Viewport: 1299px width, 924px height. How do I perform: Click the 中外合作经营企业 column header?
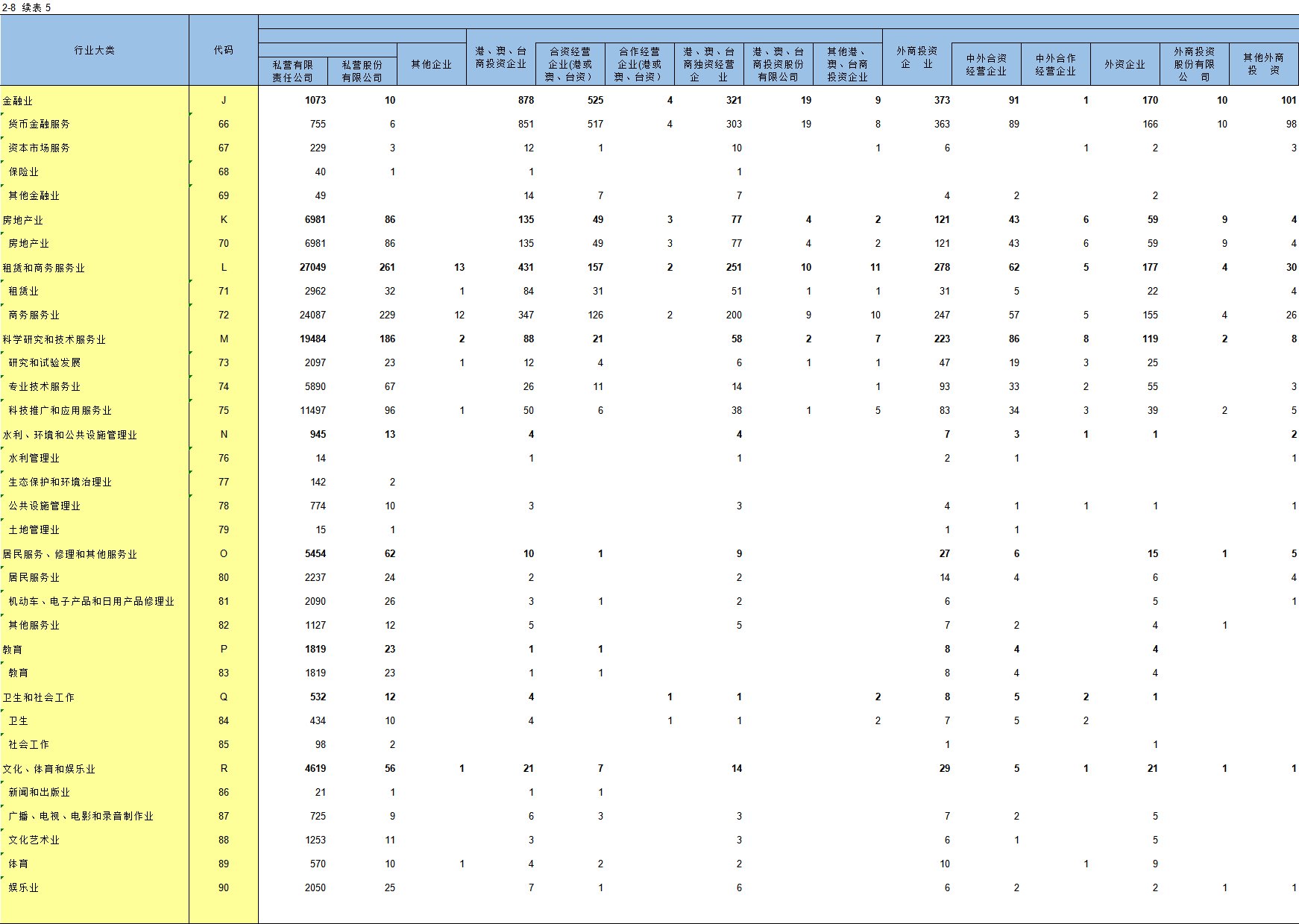pyautogui.click(x=1056, y=64)
